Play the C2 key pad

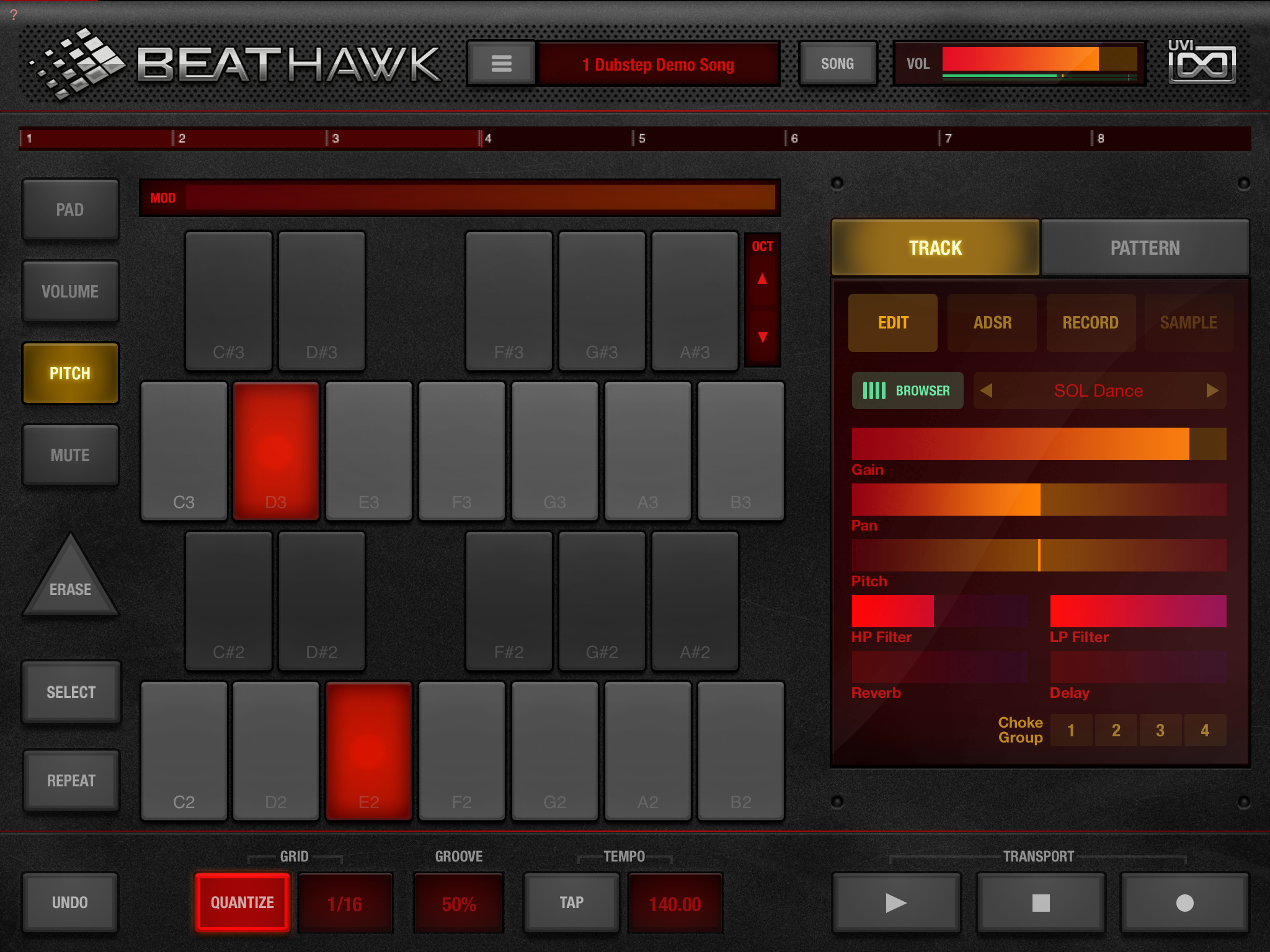click(x=184, y=751)
